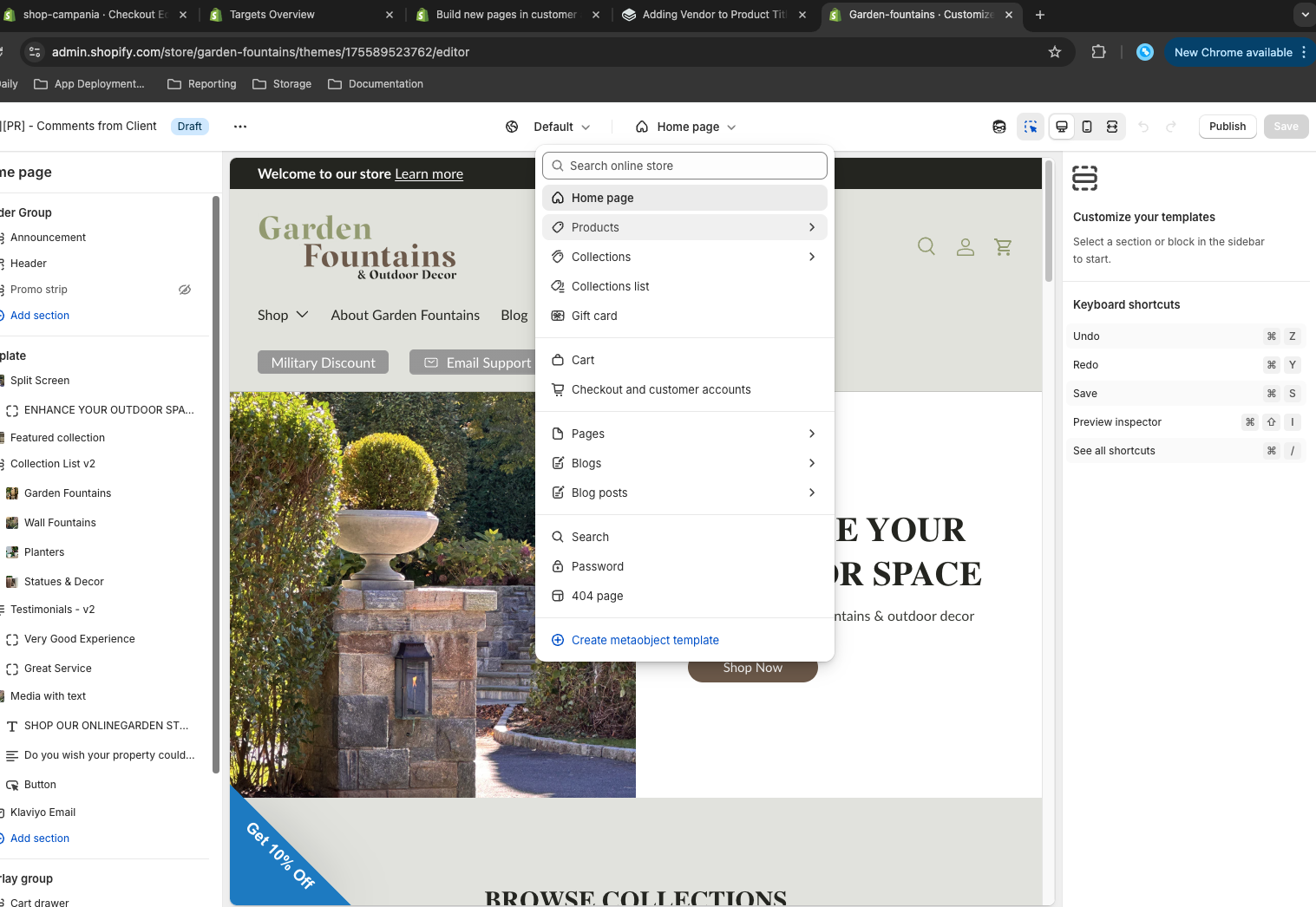Select the Testimonials - v2 section
The image size is (1316, 907).
click(x=53, y=610)
